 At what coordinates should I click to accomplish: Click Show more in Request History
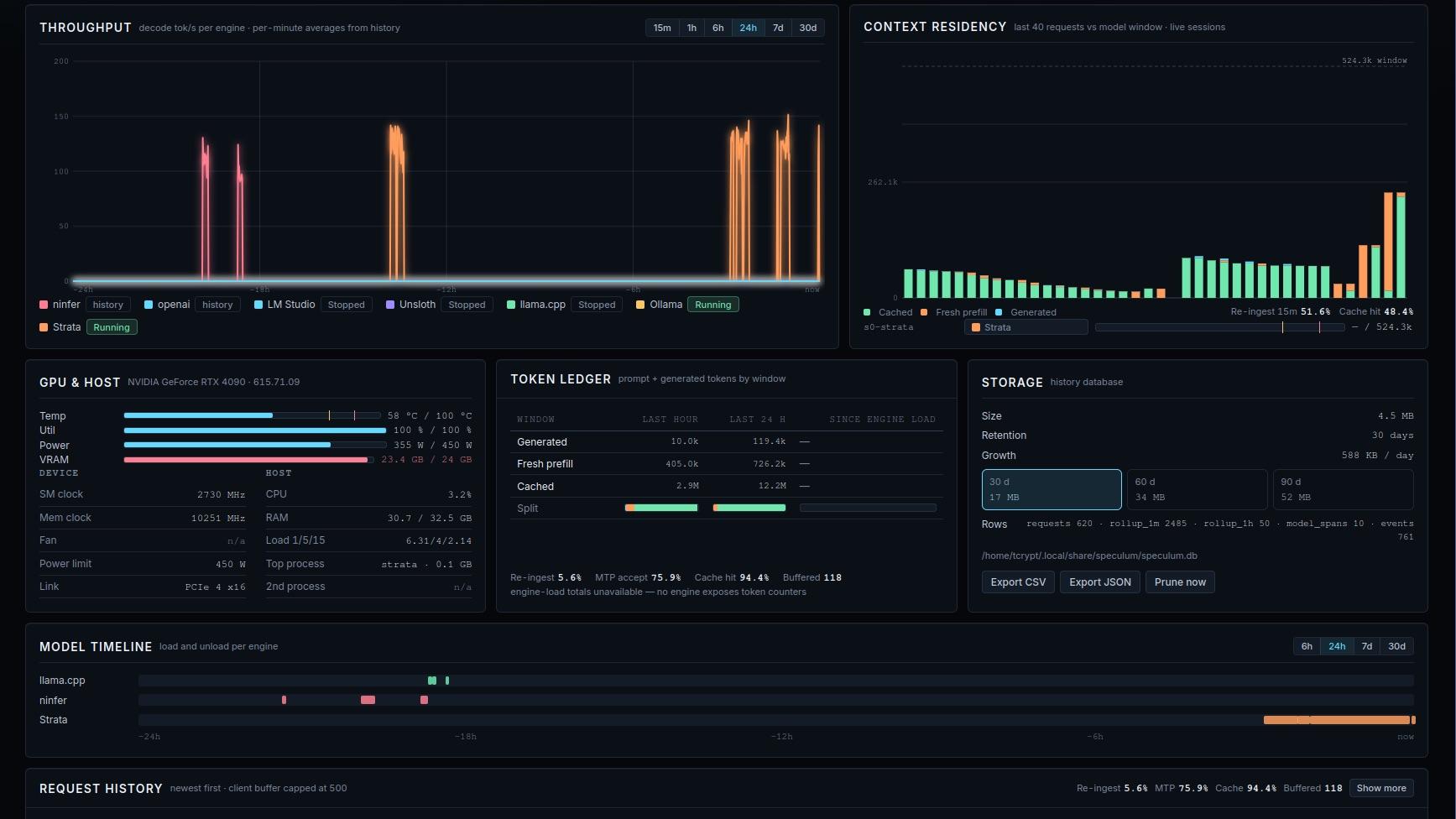point(1381,788)
